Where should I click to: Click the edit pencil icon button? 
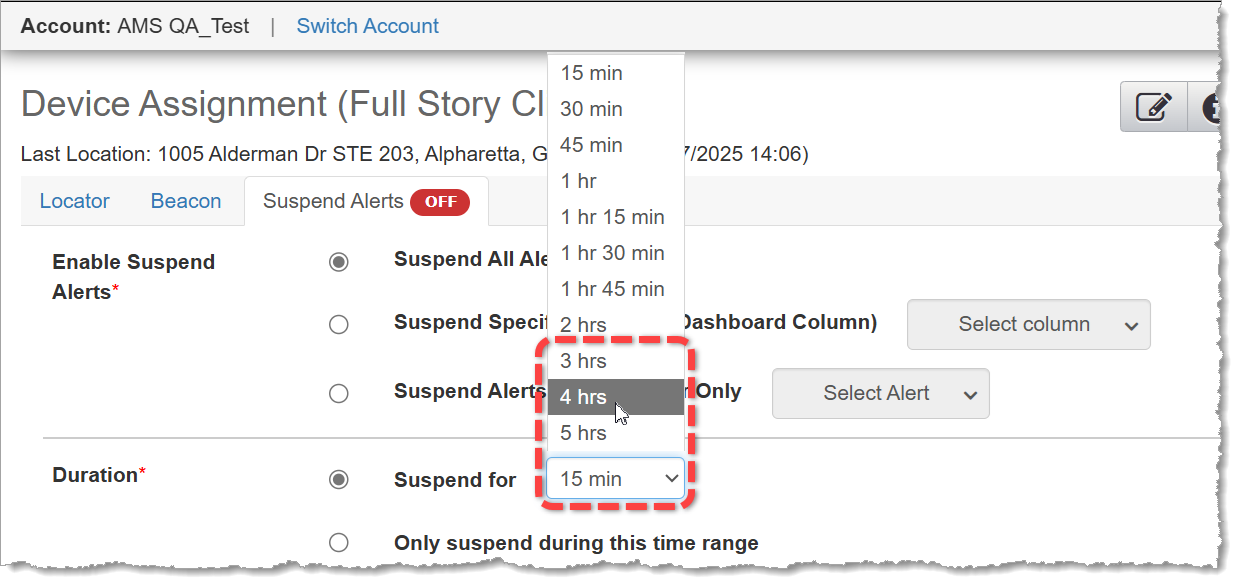[1153, 107]
